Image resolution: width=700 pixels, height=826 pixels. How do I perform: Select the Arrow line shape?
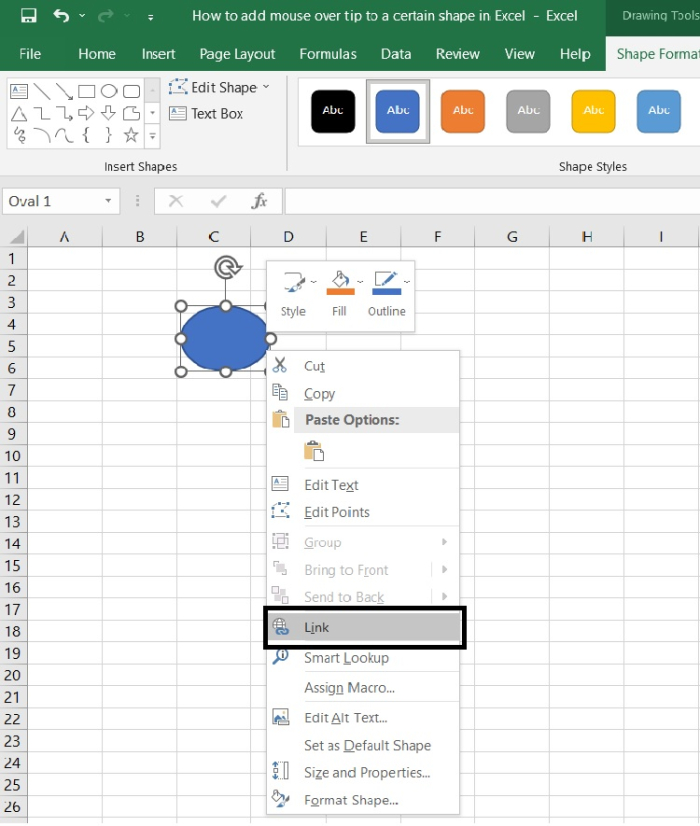click(64, 91)
